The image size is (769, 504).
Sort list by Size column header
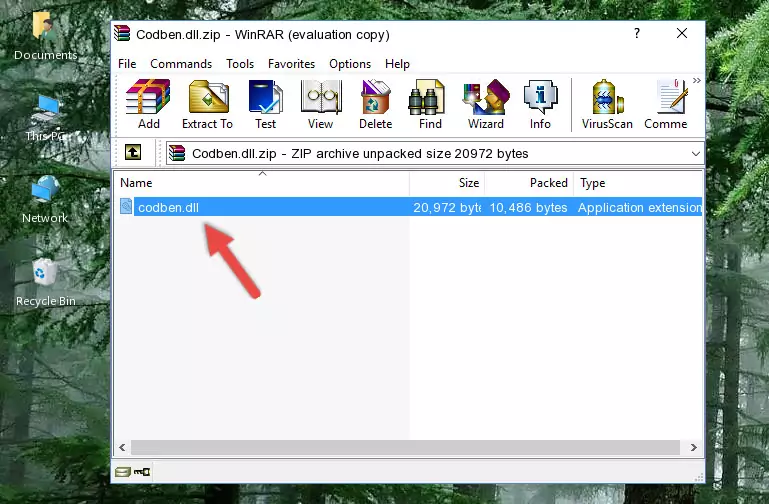click(447, 183)
